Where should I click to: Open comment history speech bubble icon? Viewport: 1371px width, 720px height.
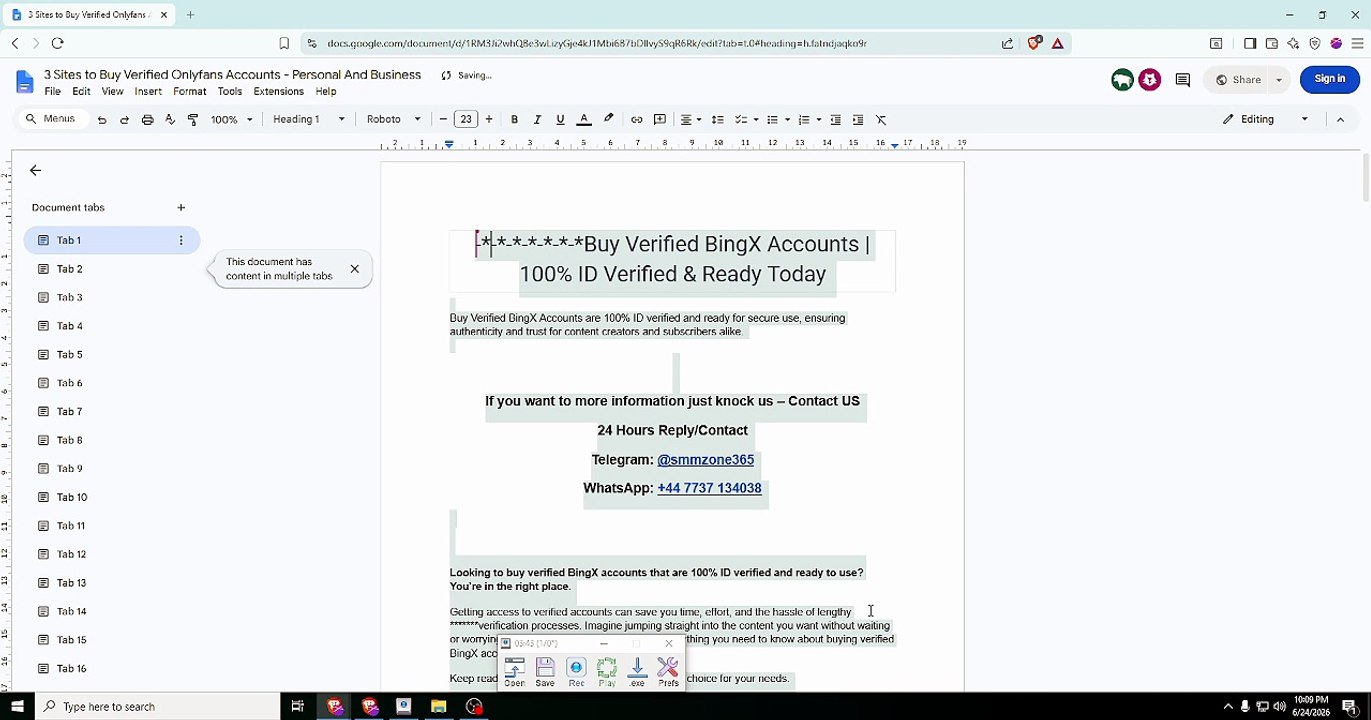(1183, 80)
